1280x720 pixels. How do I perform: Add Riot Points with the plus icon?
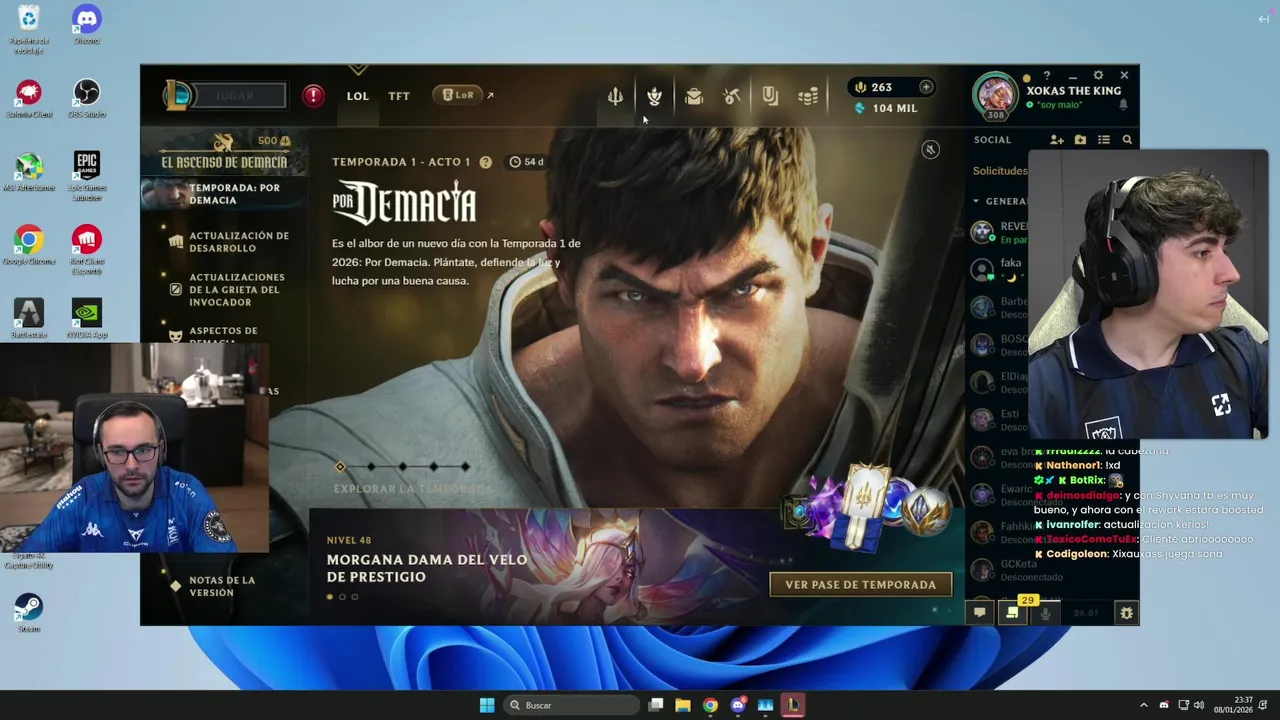(x=926, y=87)
